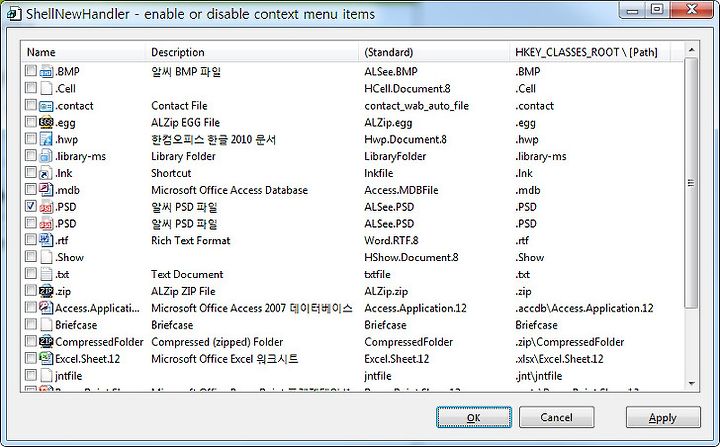Tick the jntfile checkbox

tap(31, 375)
